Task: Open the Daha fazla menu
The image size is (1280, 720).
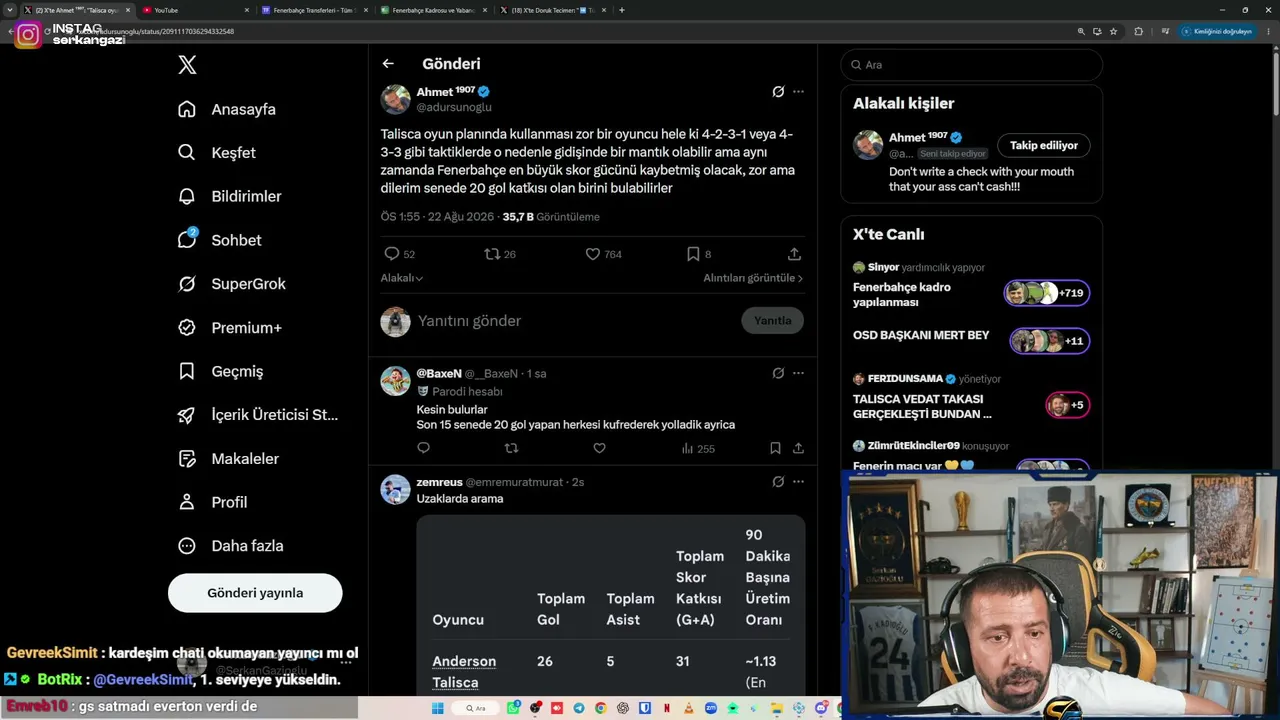Action: tap(231, 546)
